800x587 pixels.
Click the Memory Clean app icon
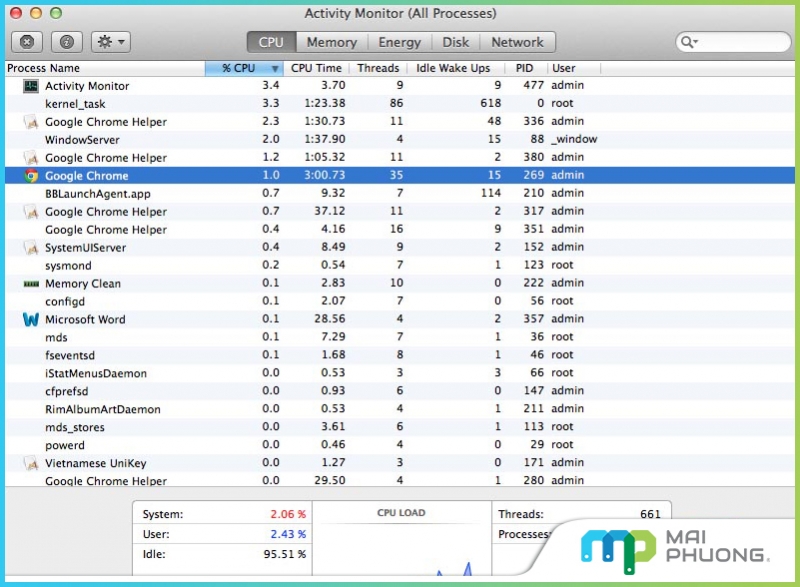[31, 284]
